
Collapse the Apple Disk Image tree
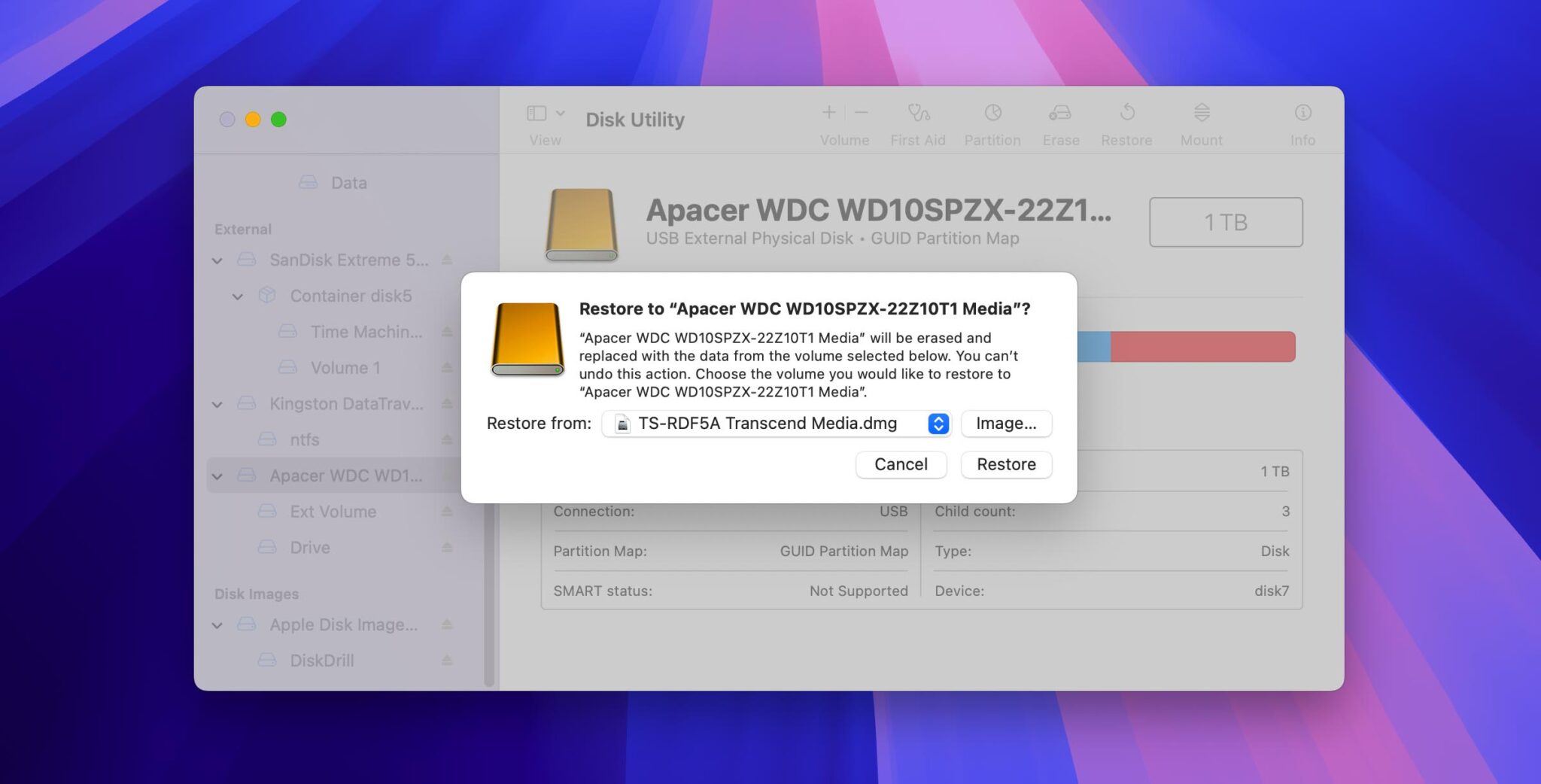(x=217, y=625)
